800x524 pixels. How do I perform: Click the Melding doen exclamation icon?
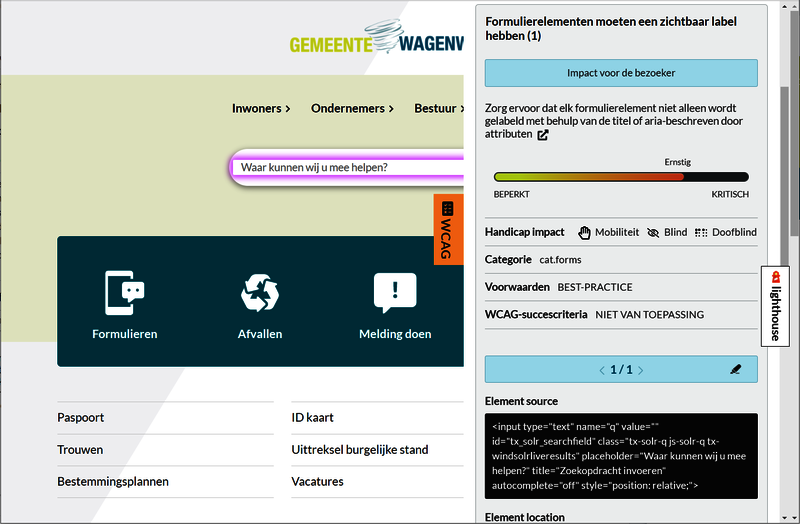coord(395,293)
